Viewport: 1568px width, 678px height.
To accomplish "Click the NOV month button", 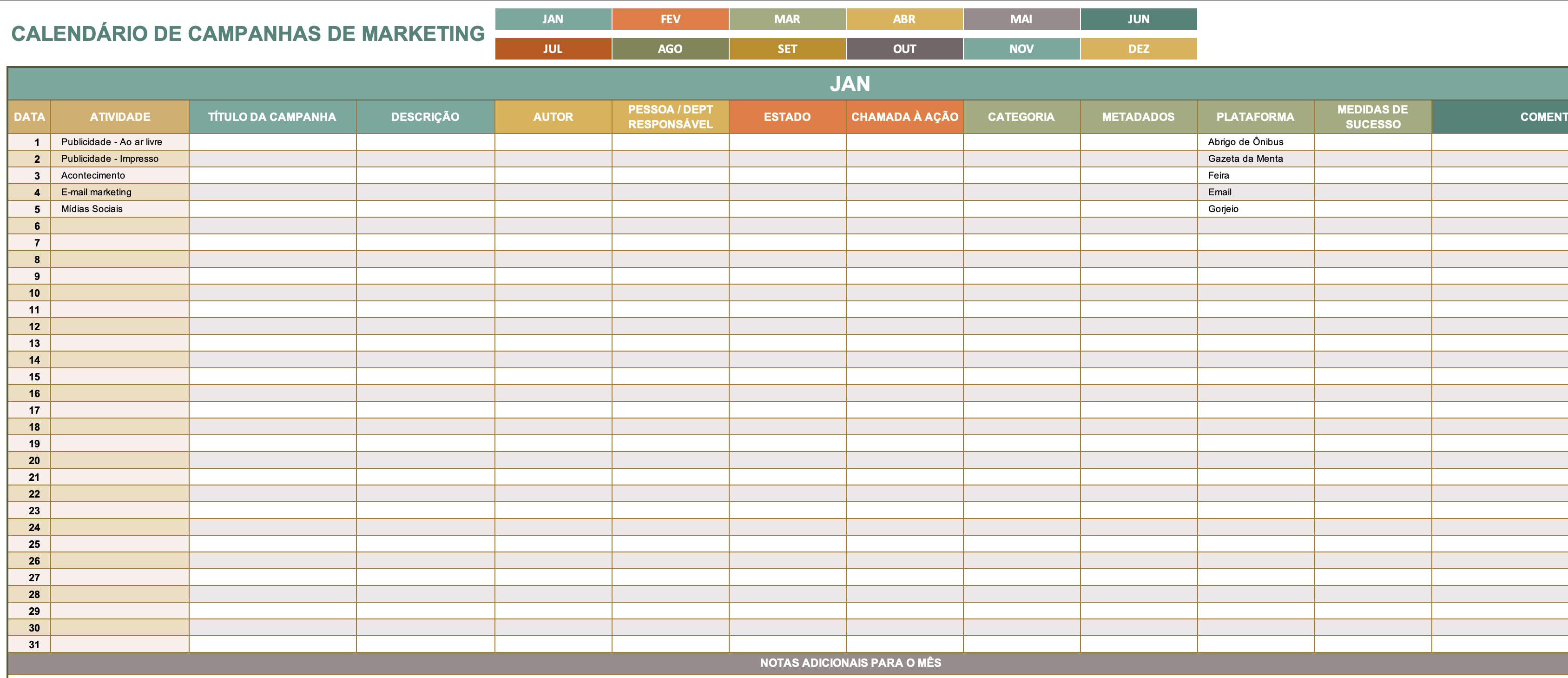I will tap(1021, 49).
